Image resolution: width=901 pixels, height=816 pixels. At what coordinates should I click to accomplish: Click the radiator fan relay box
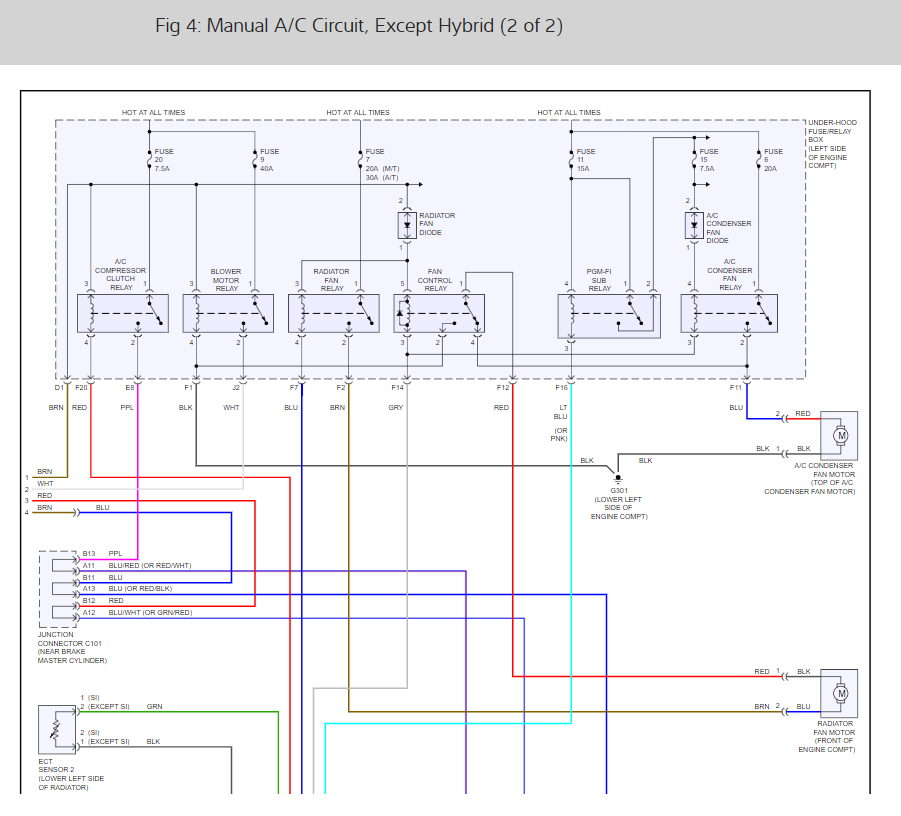click(334, 314)
